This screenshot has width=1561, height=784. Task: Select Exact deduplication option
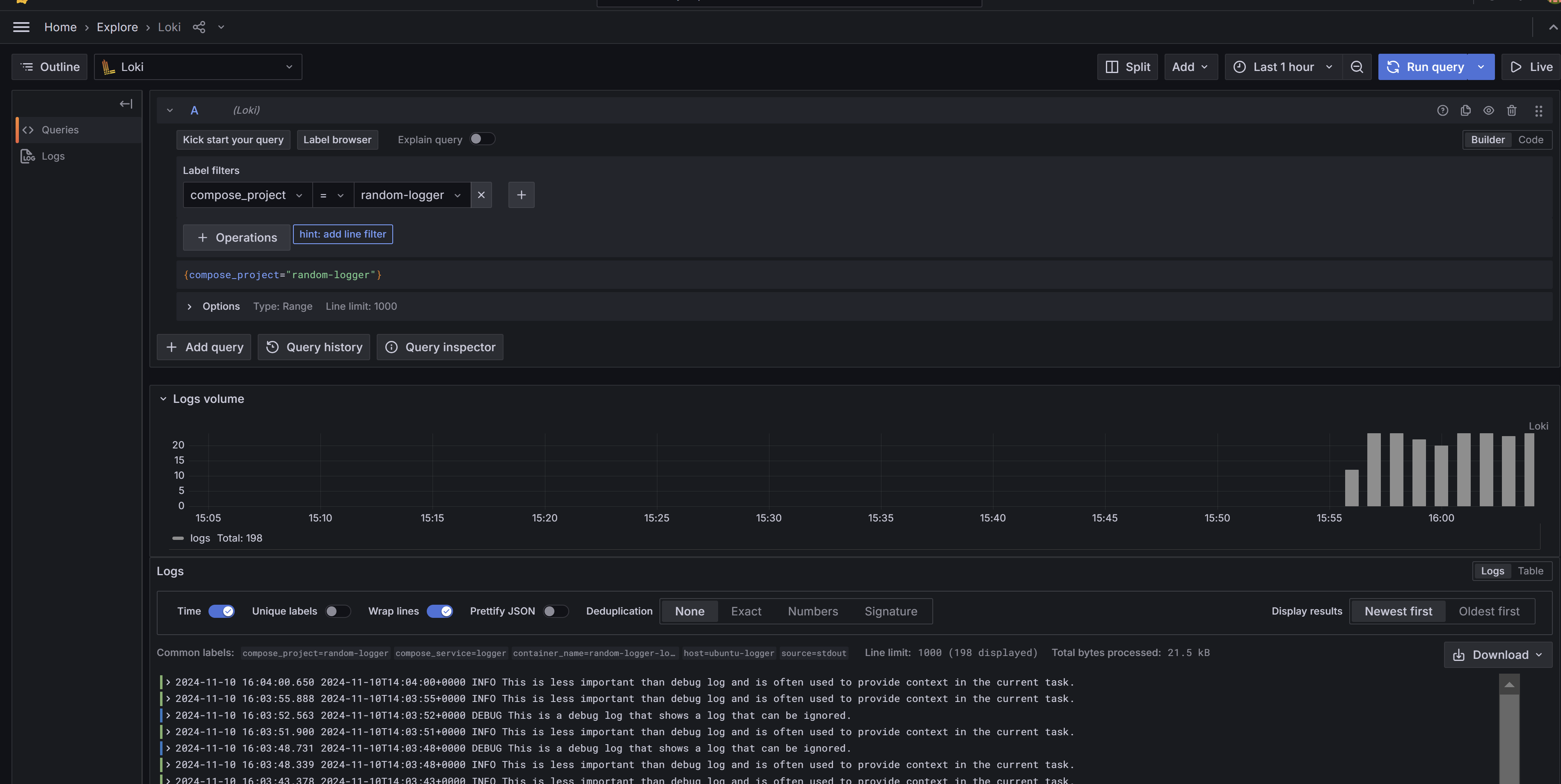[x=746, y=611]
